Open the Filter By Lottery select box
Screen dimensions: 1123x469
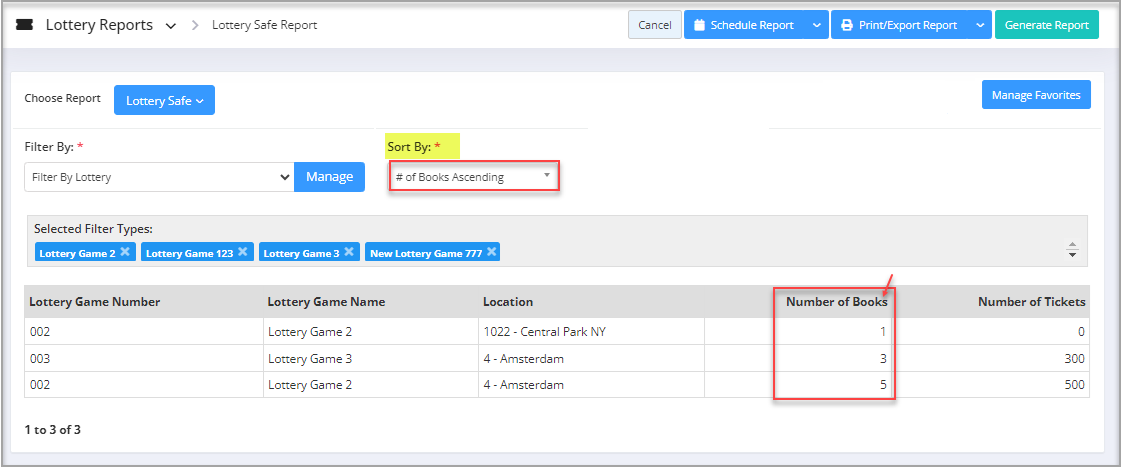point(158,177)
